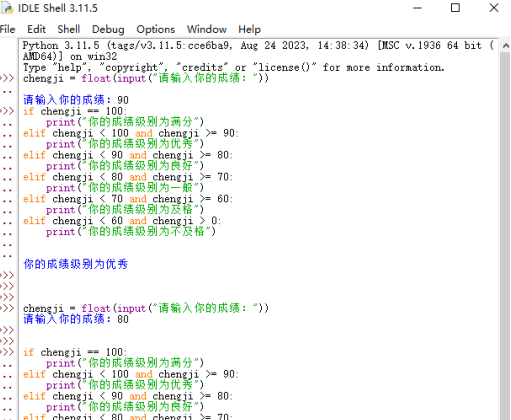Click the print statement for 及格

[x=125, y=210]
